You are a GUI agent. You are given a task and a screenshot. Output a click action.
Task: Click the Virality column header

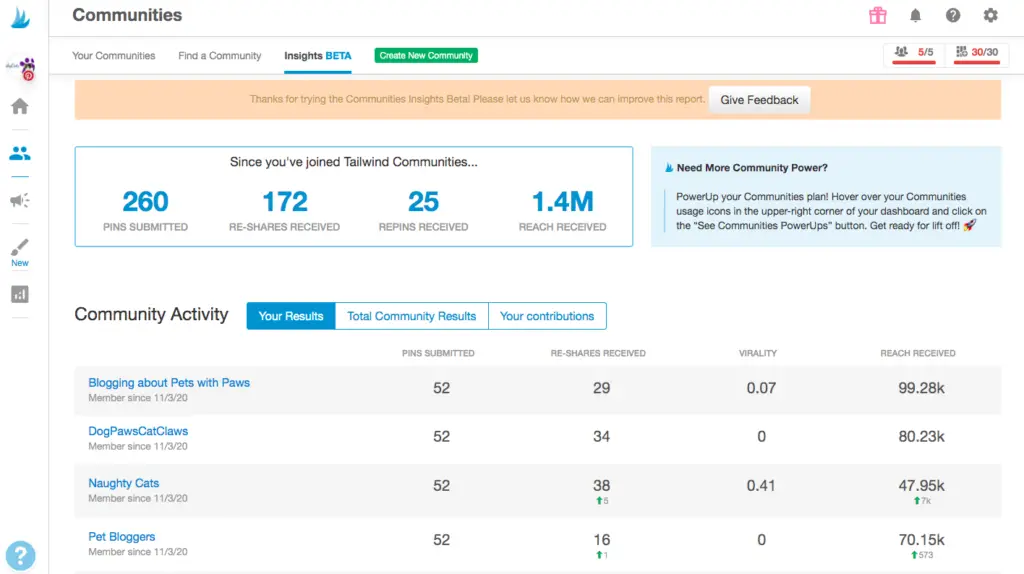[x=758, y=353]
